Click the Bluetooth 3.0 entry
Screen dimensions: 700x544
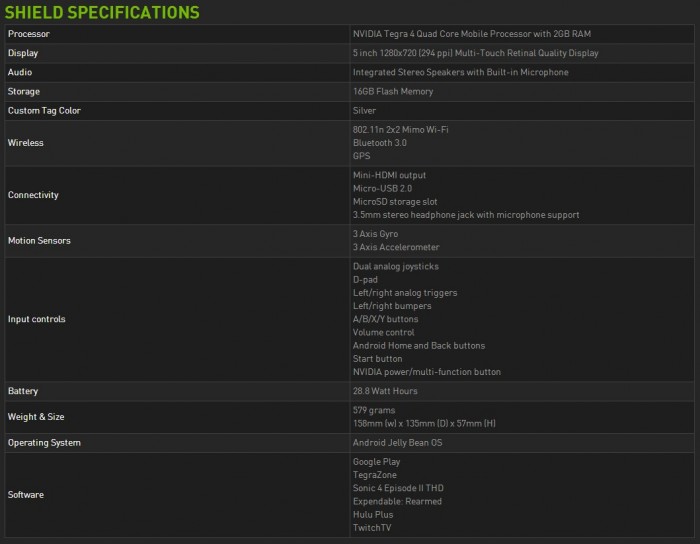[381, 142]
